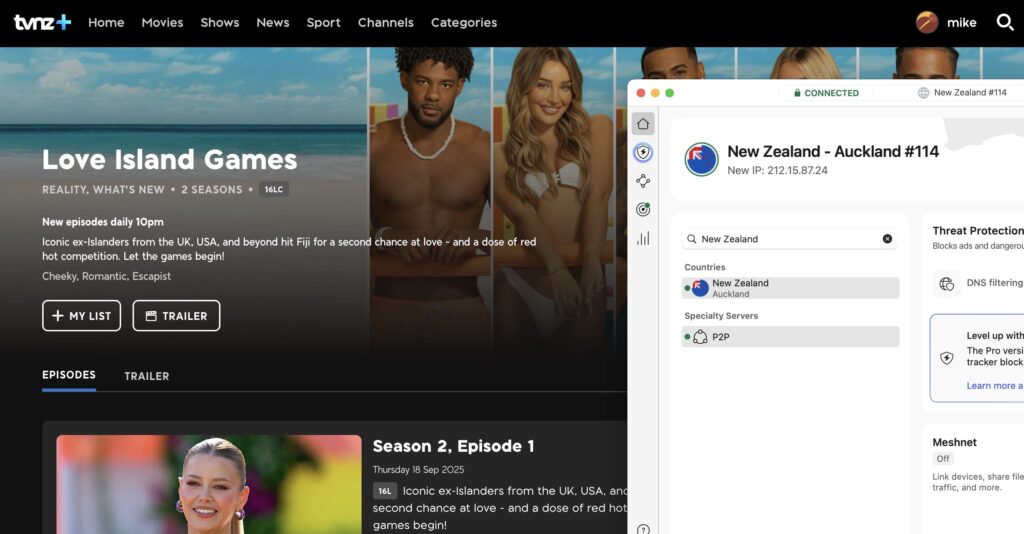Click the Threat Protection heading

pyautogui.click(x=978, y=230)
